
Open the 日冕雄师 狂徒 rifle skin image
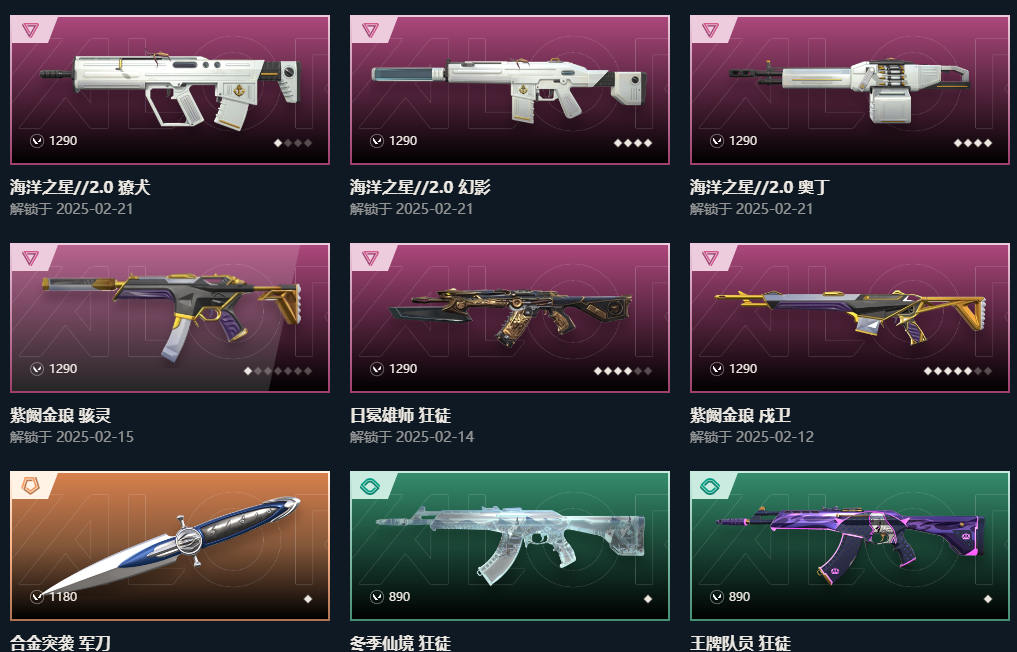click(510, 315)
